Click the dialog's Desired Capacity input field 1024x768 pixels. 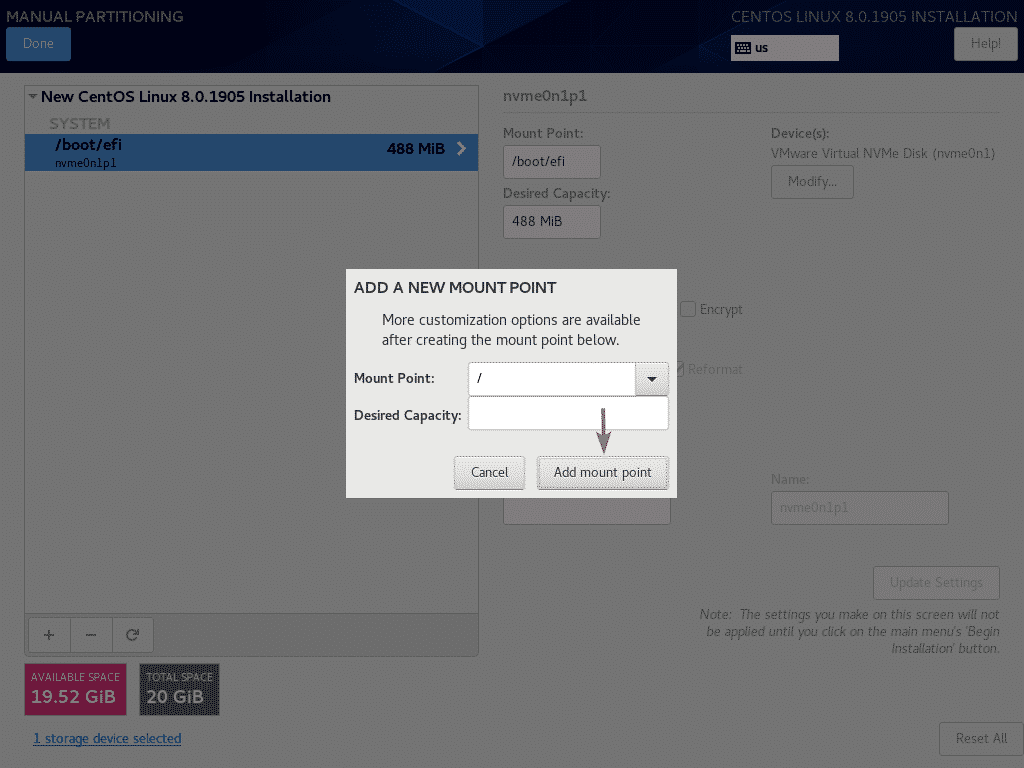pos(568,413)
